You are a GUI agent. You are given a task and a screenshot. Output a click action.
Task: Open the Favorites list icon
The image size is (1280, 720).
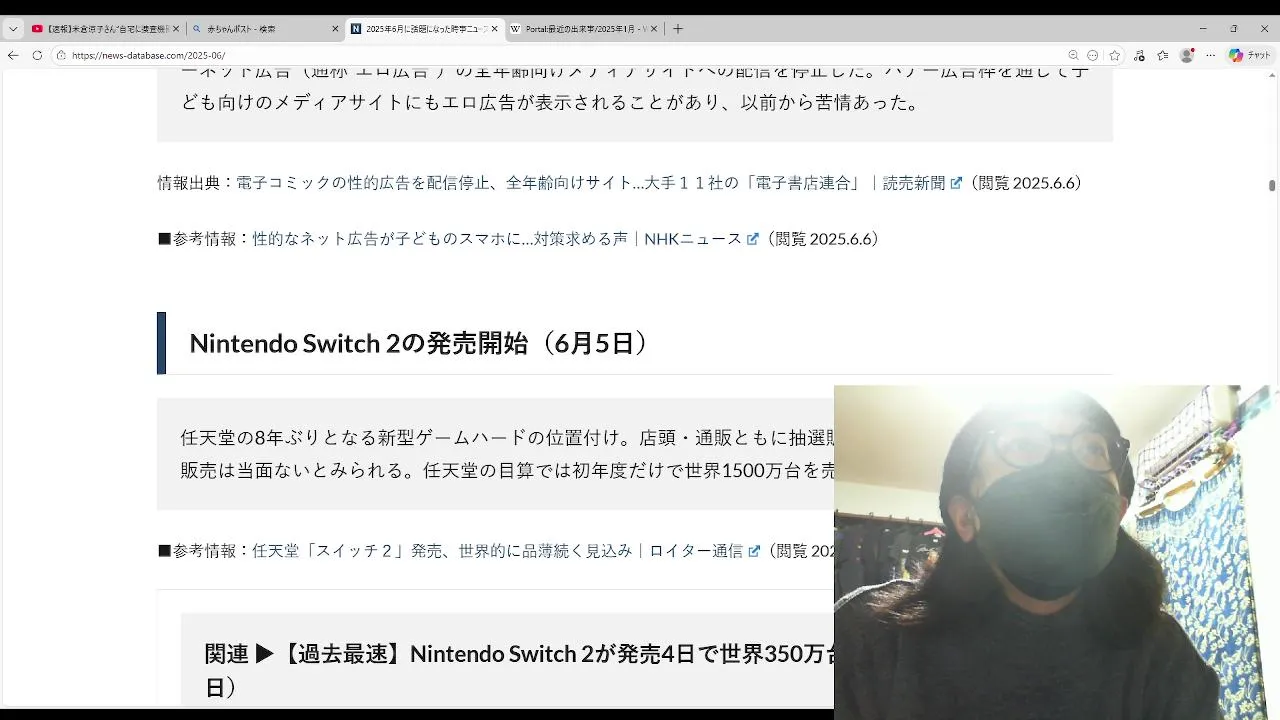coord(1162,55)
